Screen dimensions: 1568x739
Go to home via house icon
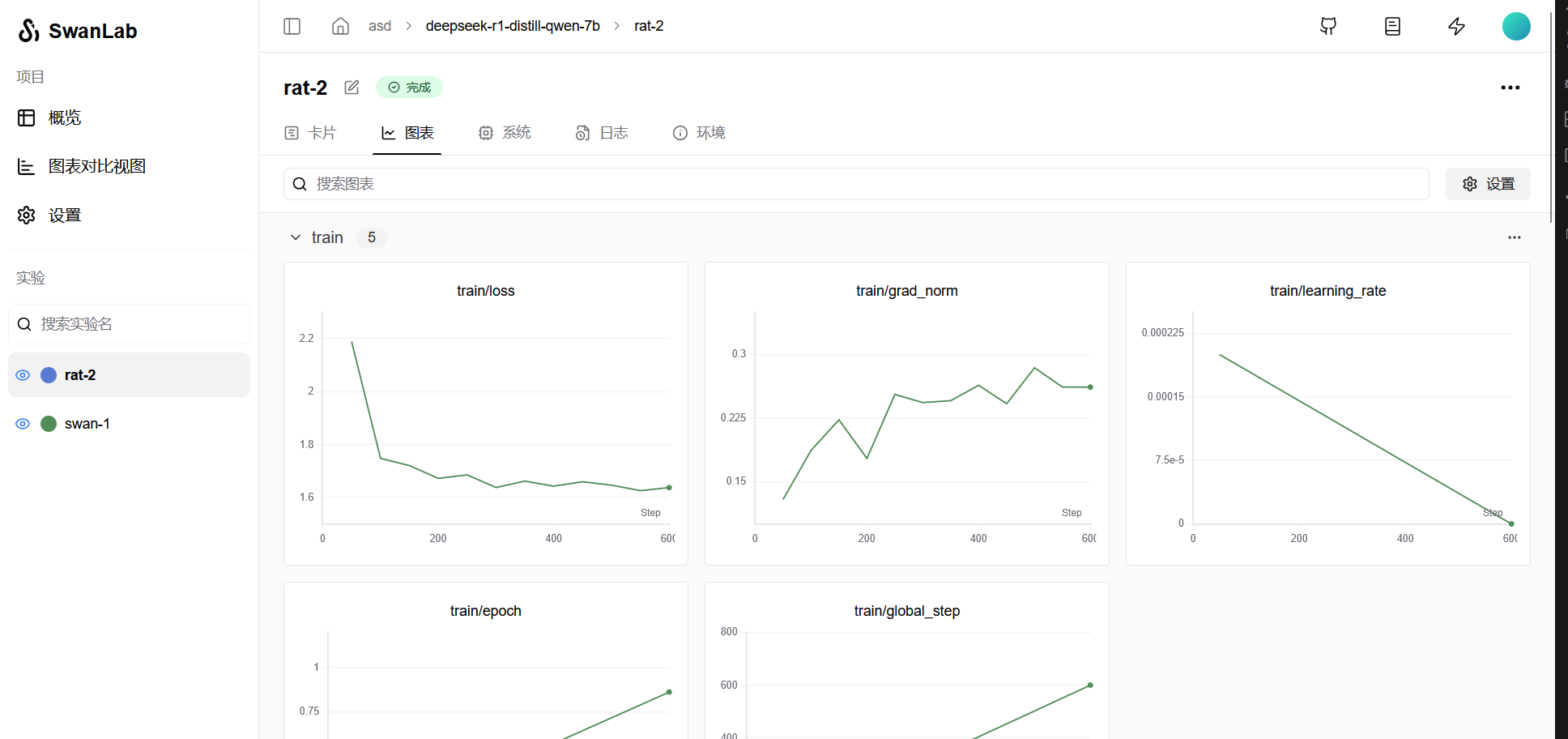(x=340, y=26)
